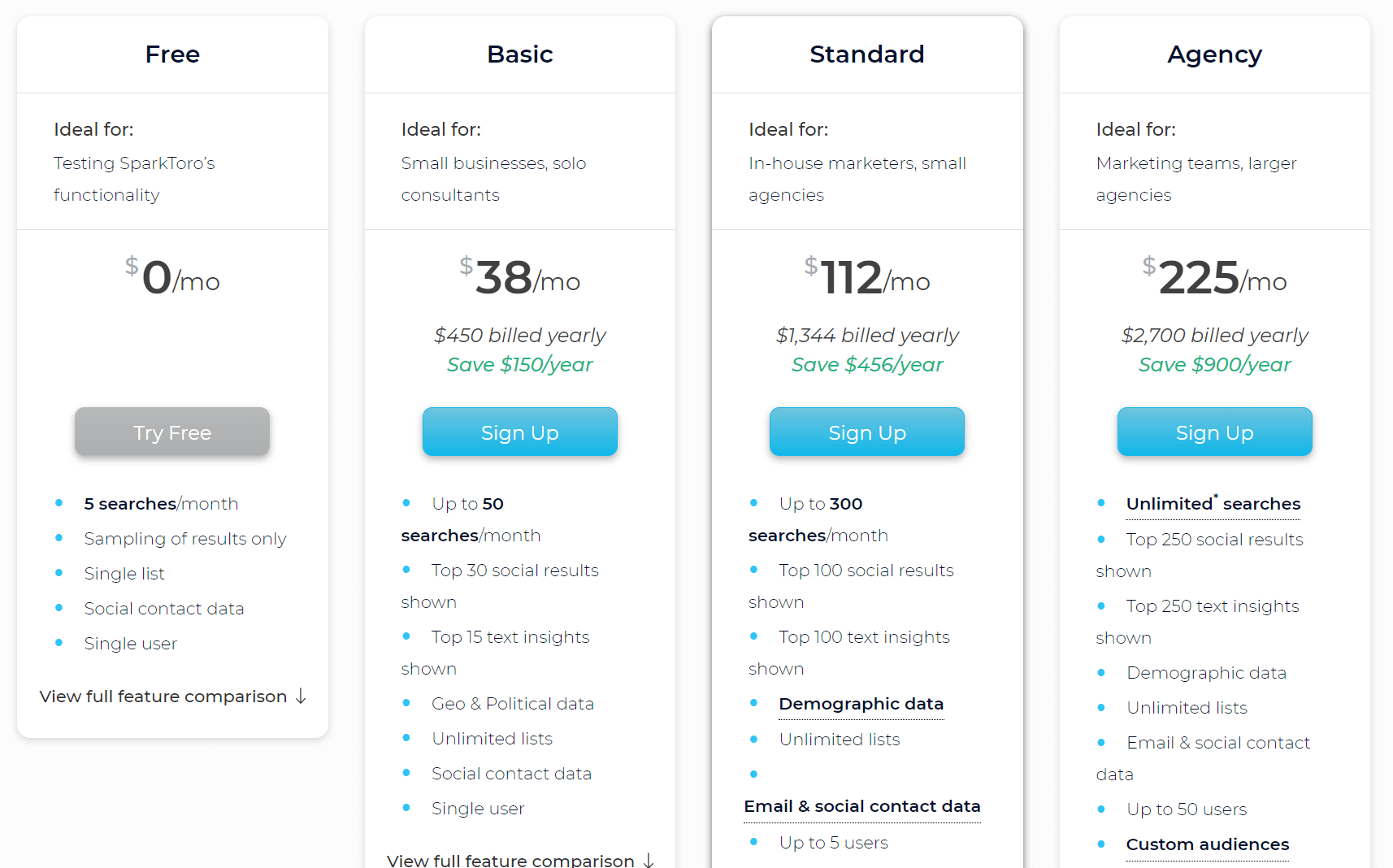Viewport: 1393px width, 868px height.
Task: Click Sign Up under the Standard plan
Action: 867,432
